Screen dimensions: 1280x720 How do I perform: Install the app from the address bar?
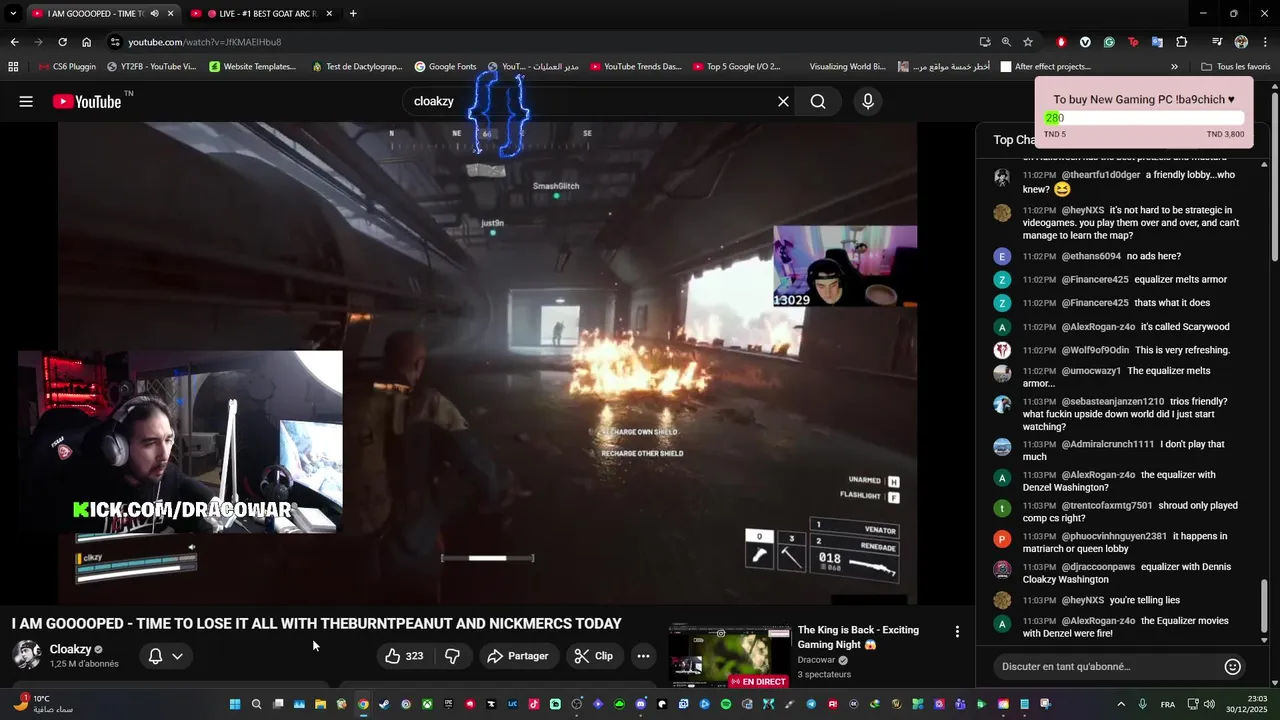(985, 42)
